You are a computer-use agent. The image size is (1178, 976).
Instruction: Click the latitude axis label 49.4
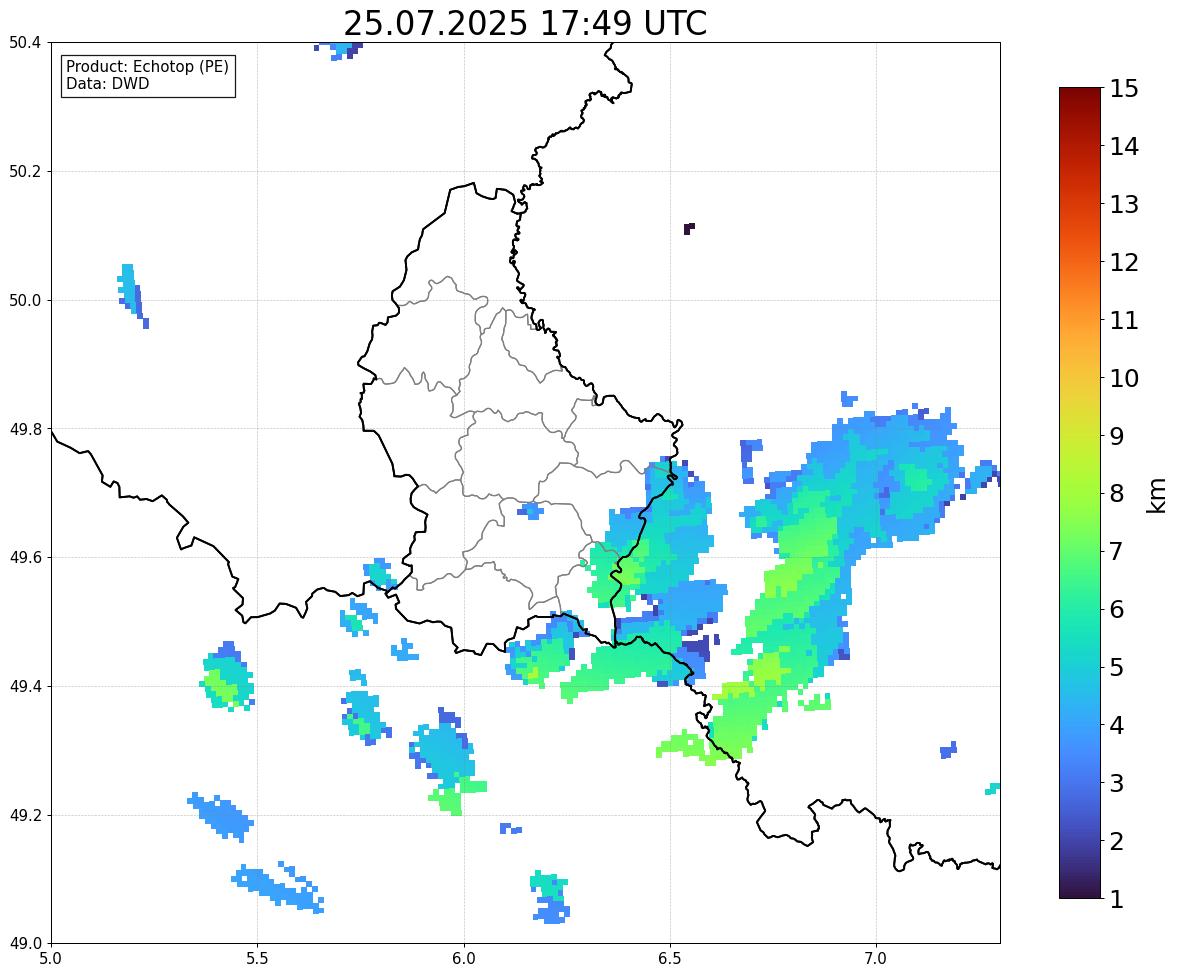(25, 686)
